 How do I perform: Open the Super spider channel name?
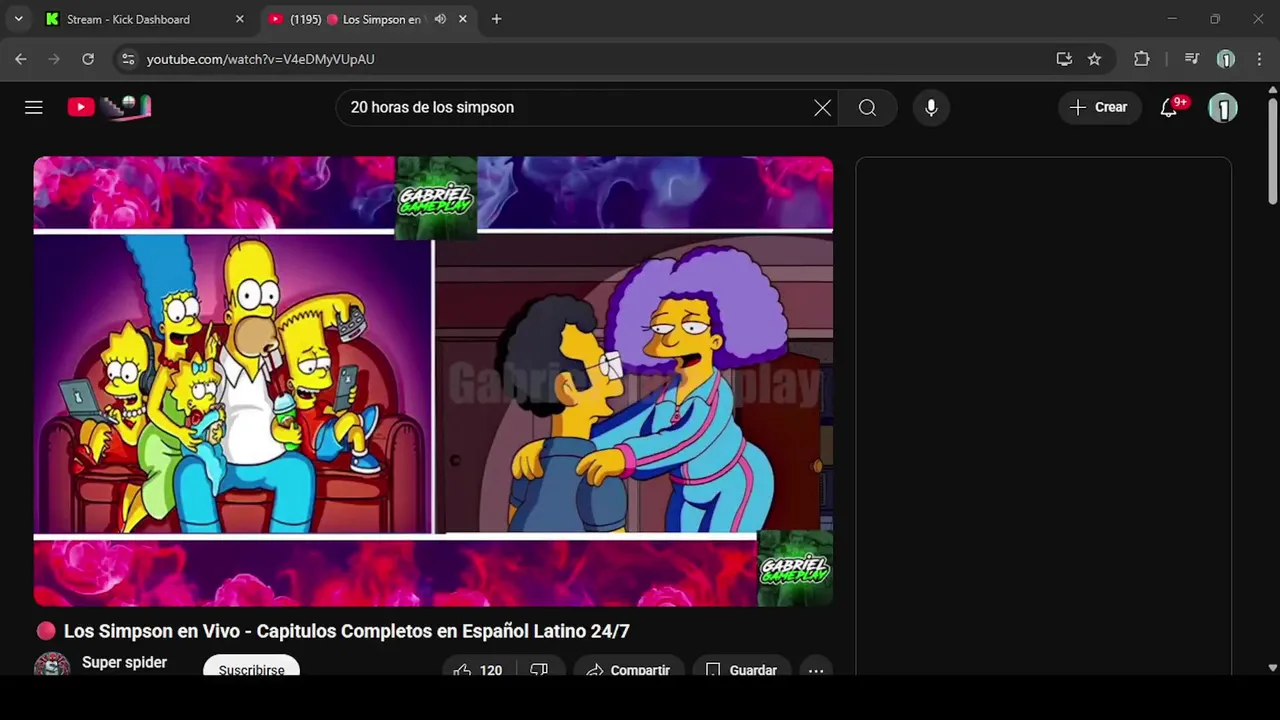[x=124, y=662]
